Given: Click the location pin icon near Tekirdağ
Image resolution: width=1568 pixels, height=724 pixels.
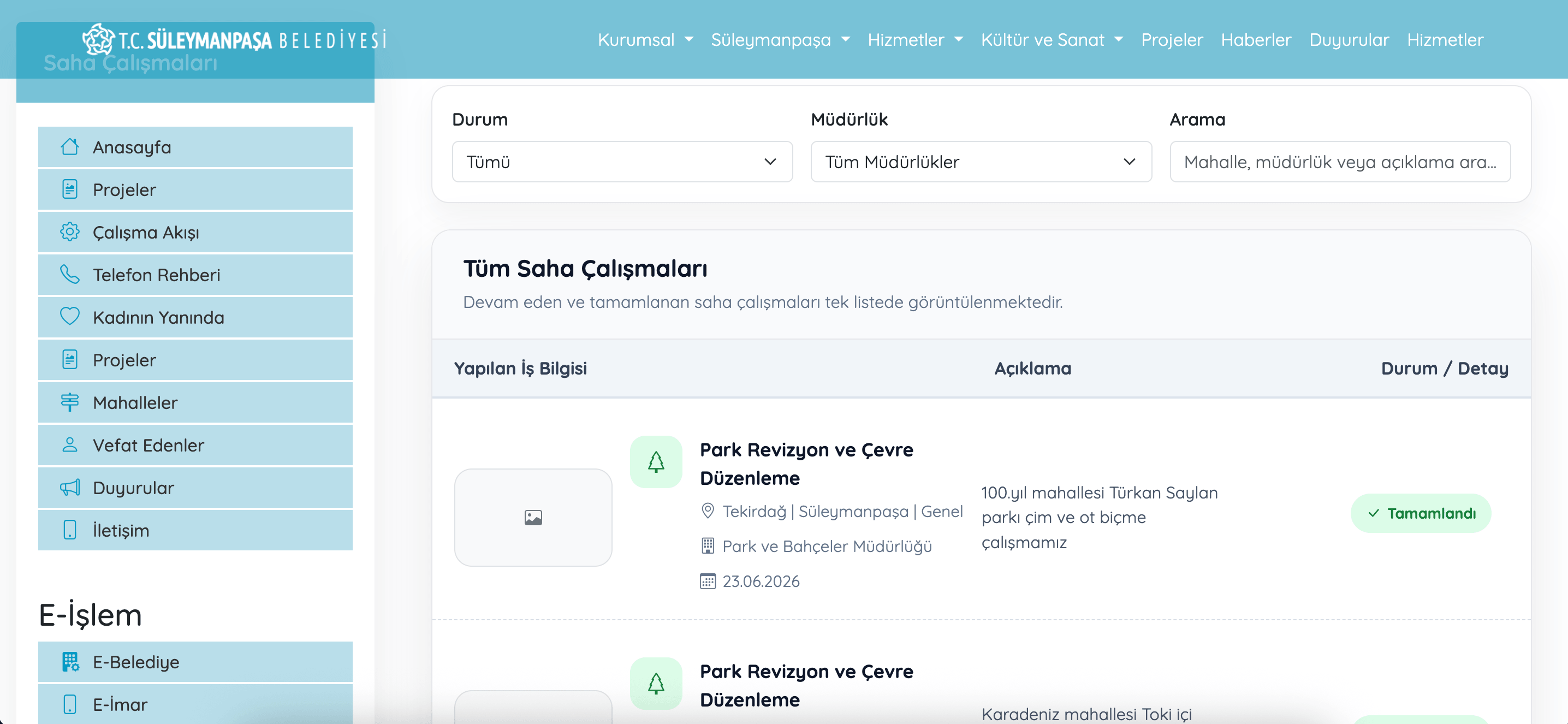Looking at the screenshot, I should (x=708, y=511).
